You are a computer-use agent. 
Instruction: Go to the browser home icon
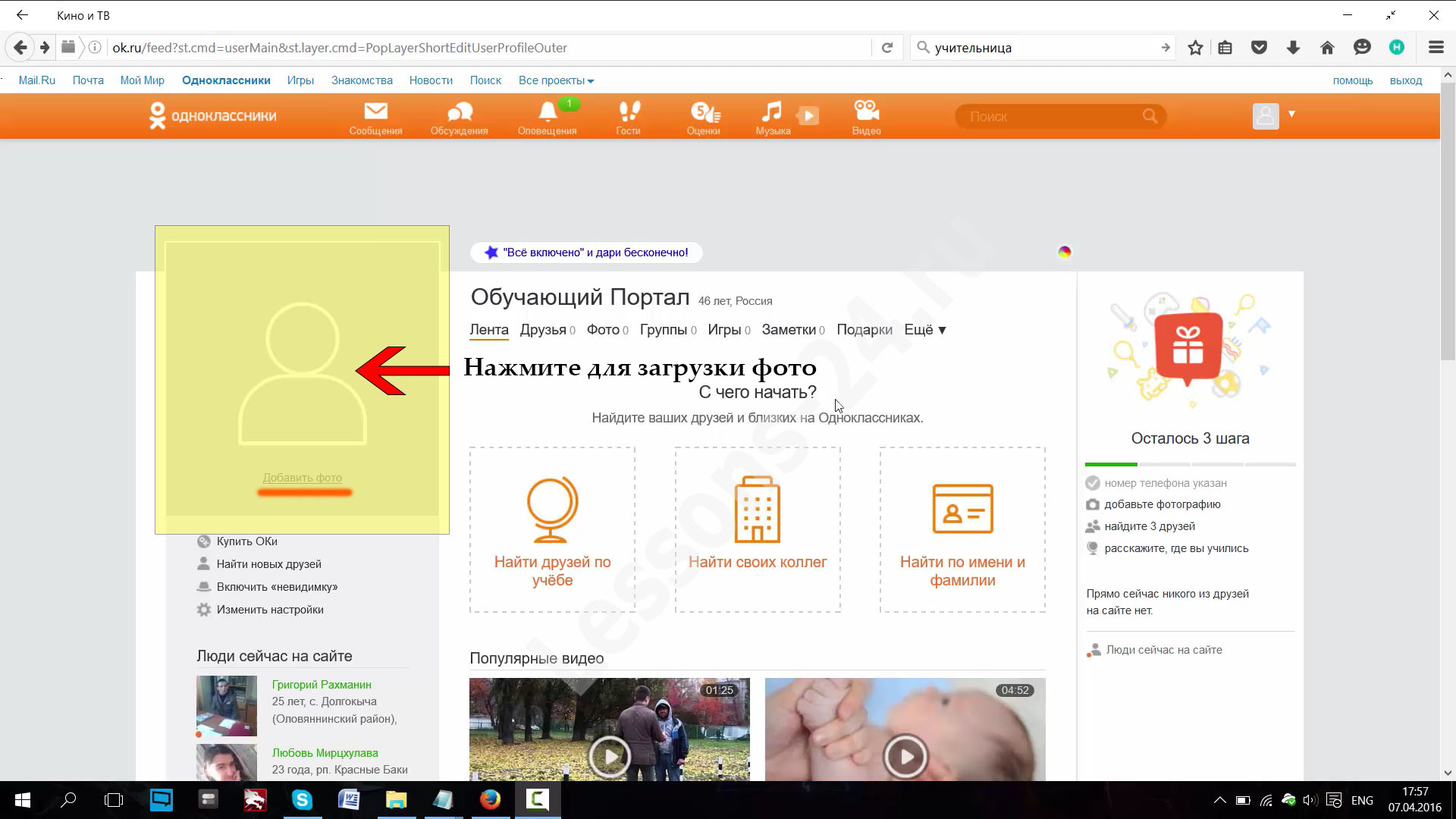click(1327, 48)
